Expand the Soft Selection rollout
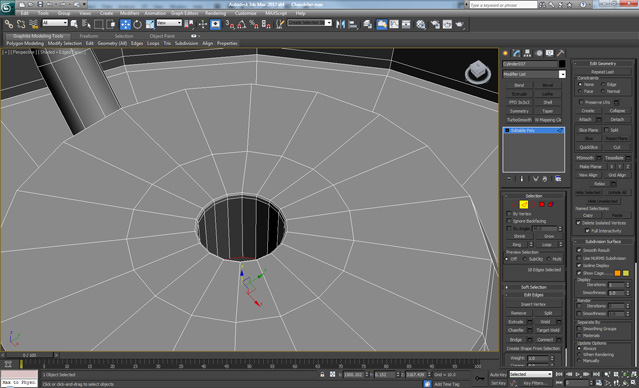 pyautogui.click(x=533, y=287)
